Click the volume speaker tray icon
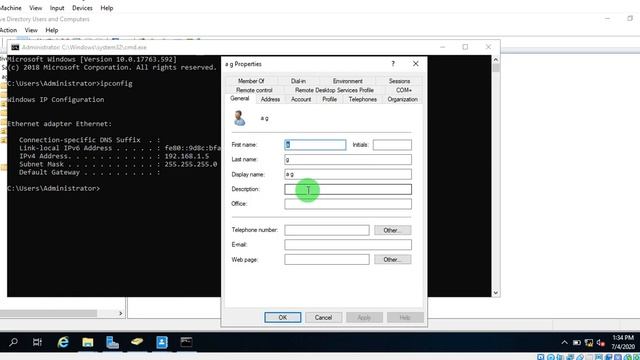 [600, 342]
